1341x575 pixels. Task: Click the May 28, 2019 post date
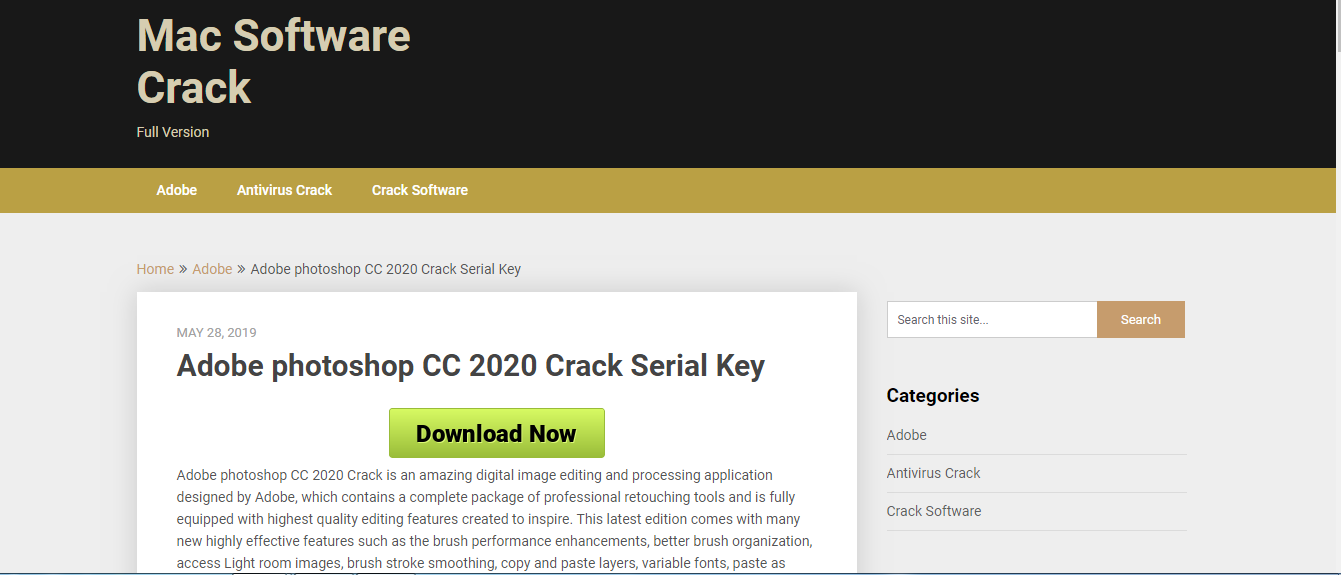tap(216, 333)
